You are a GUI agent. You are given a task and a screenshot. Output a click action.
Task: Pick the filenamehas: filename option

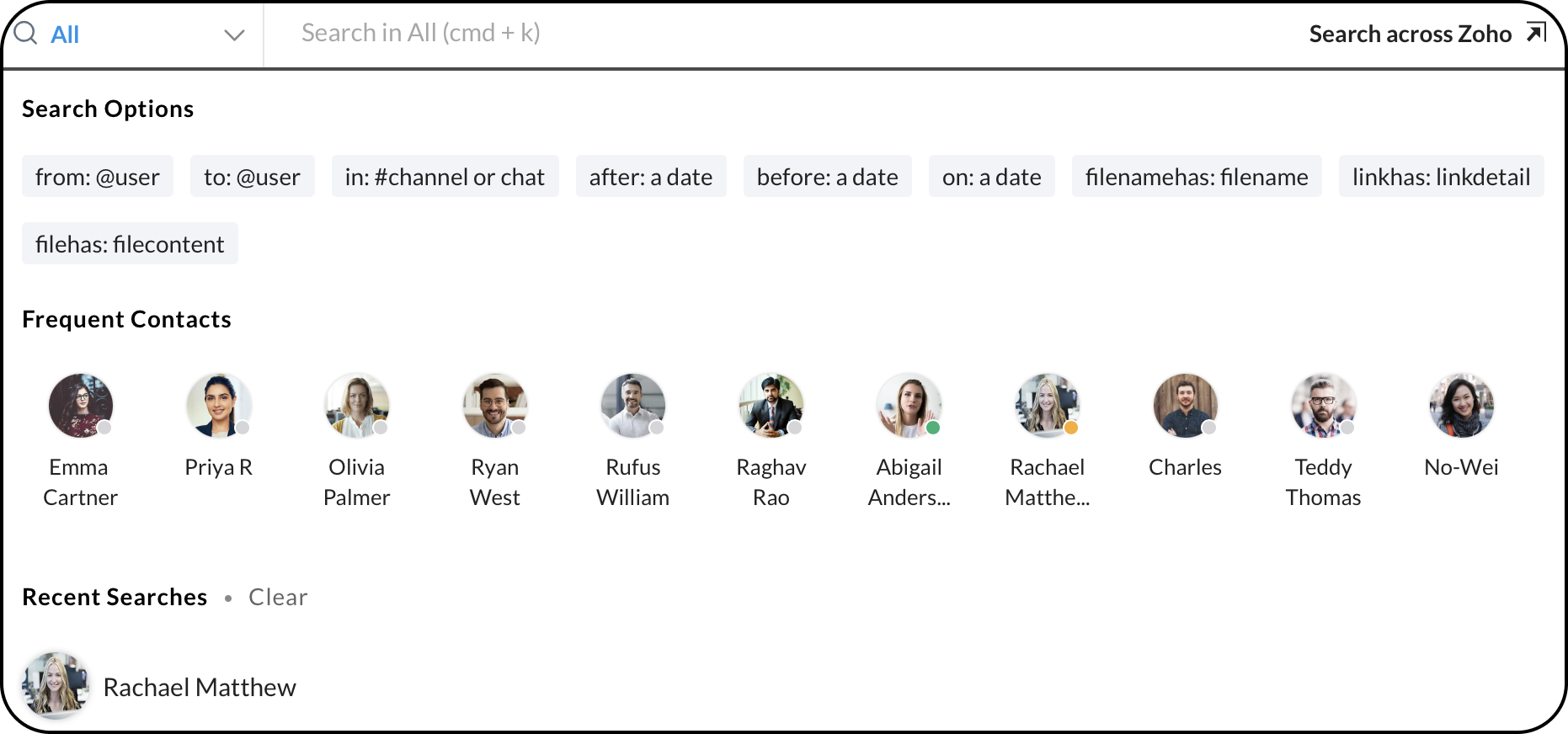pos(1196,177)
